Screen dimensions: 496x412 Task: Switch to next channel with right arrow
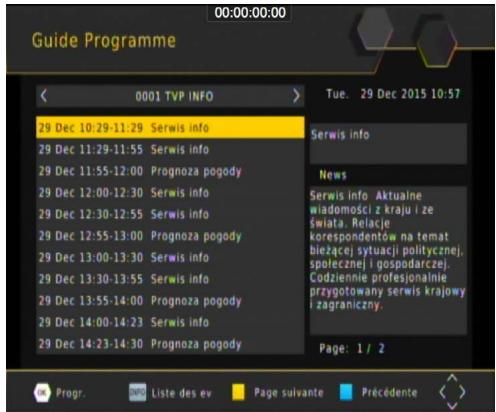(x=296, y=96)
